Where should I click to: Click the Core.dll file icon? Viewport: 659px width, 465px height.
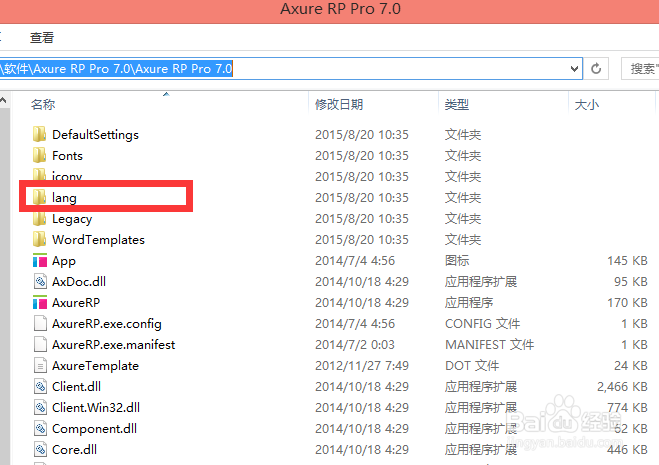[x=40, y=449]
